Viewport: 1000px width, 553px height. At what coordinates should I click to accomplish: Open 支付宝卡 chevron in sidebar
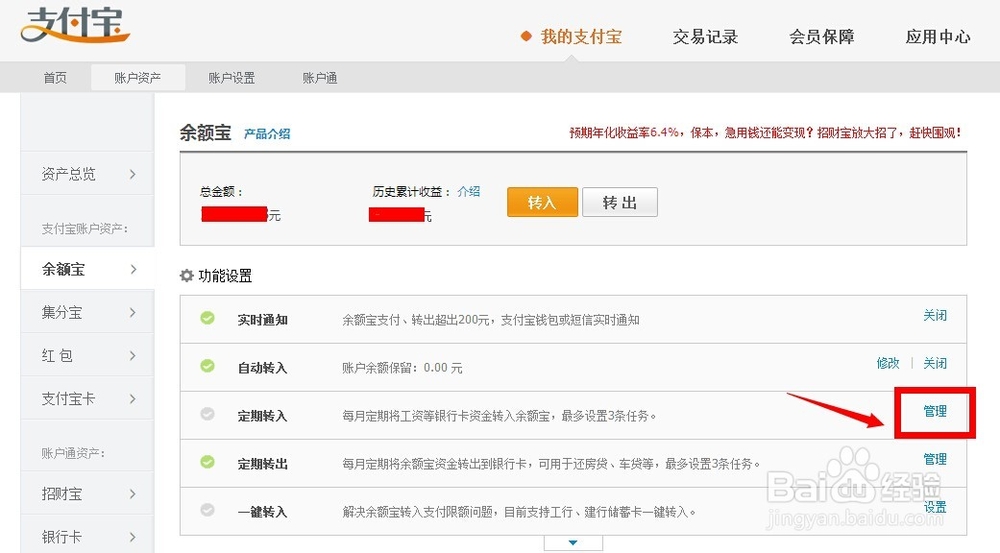coord(133,399)
